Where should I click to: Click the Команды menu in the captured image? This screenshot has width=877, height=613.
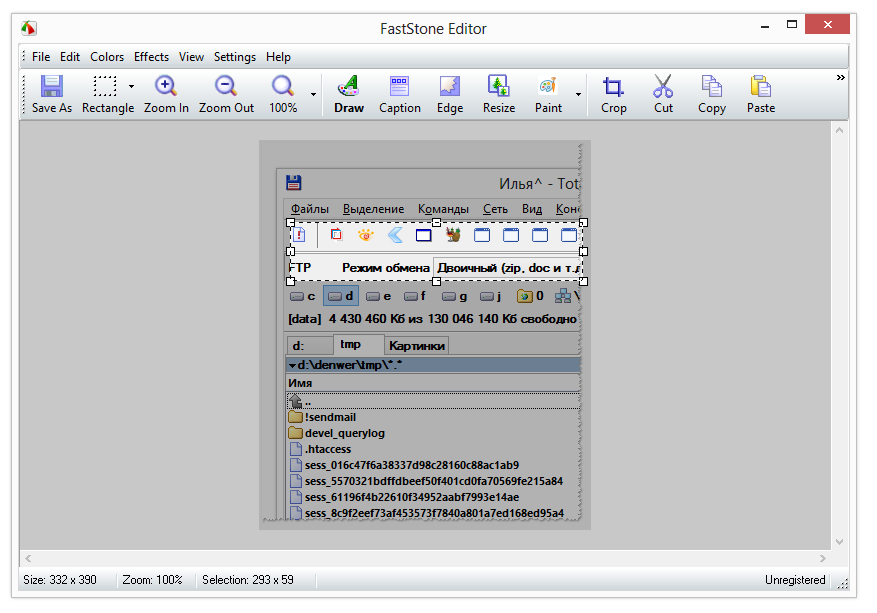[x=443, y=209]
